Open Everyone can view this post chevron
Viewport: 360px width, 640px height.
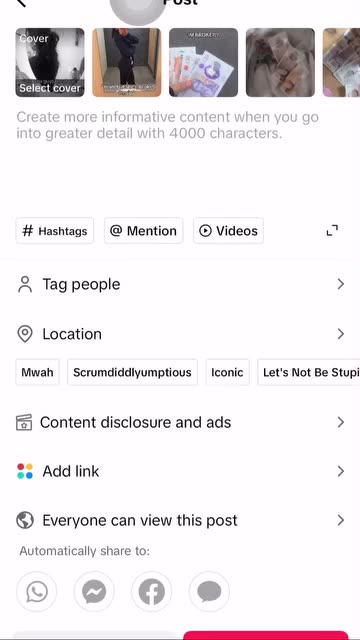(x=341, y=520)
